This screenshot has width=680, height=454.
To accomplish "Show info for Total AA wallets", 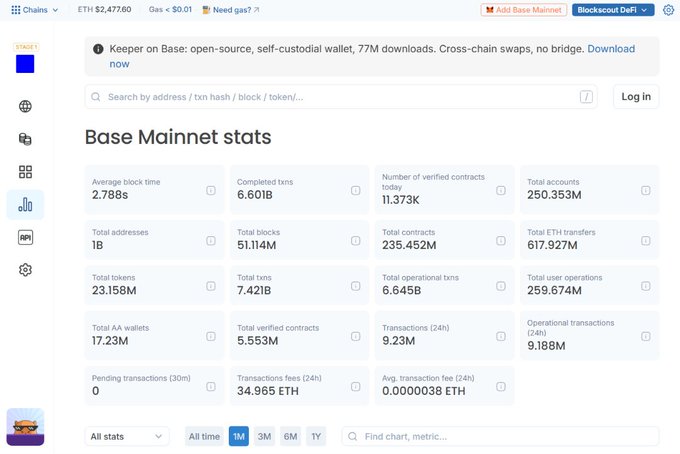I will coord(211,336).
